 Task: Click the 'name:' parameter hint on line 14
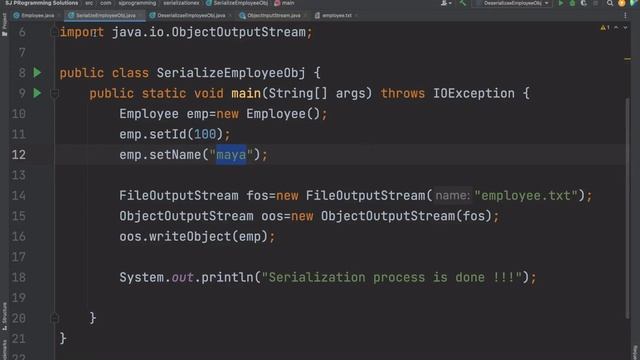click(453, 196)
